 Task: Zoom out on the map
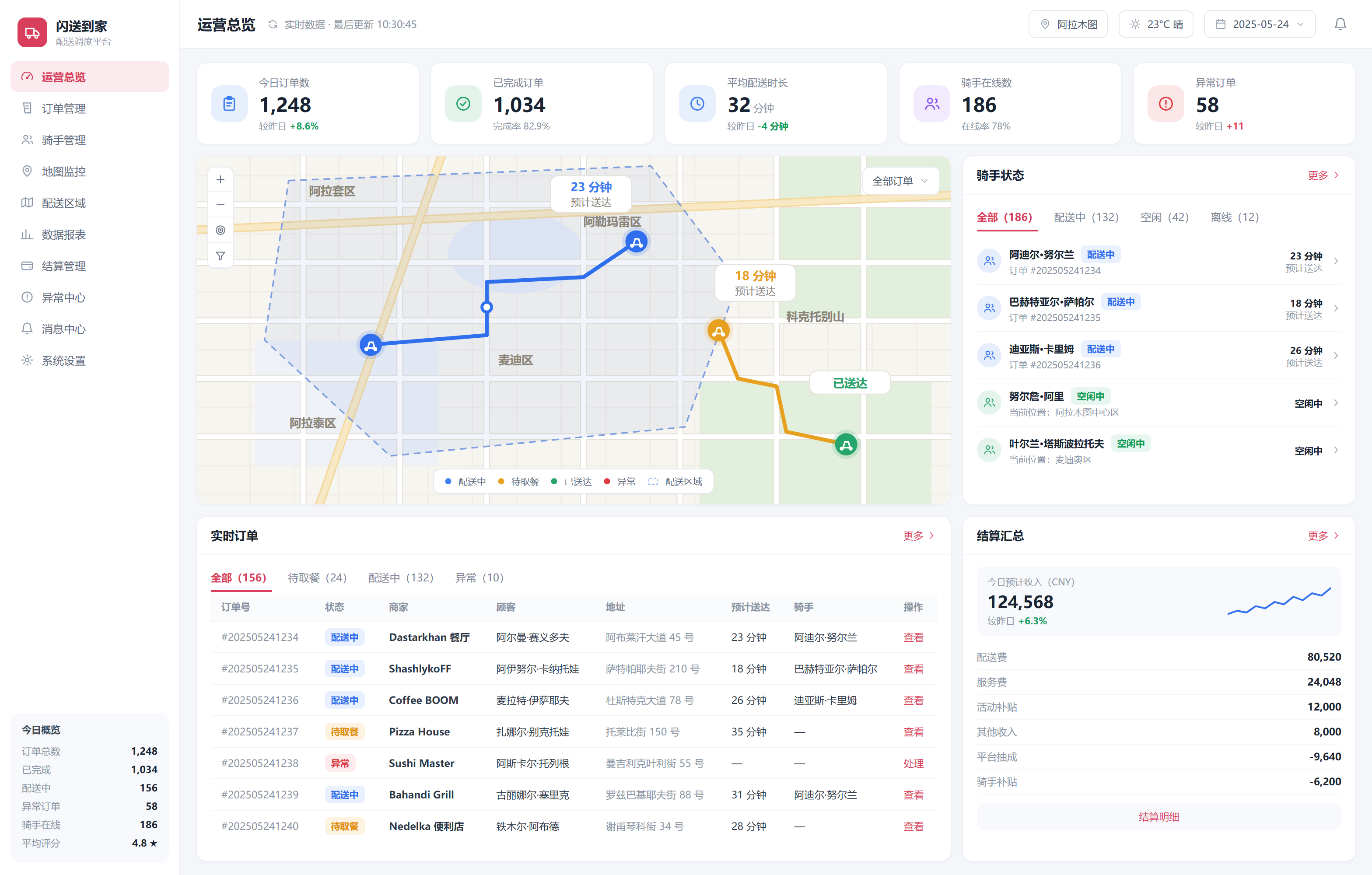click(x=220, y=204)
